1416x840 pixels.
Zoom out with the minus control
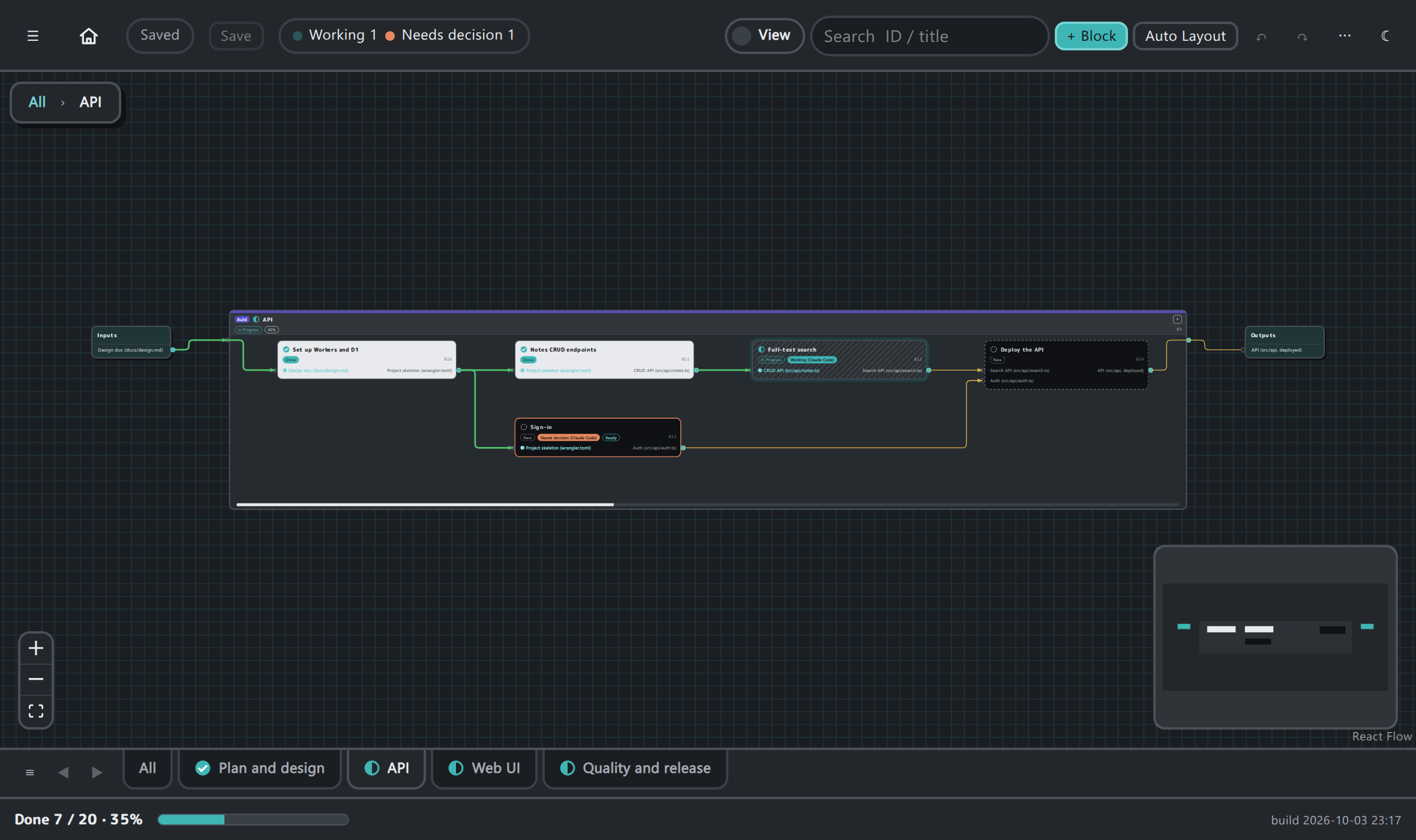tap(36, 679)
